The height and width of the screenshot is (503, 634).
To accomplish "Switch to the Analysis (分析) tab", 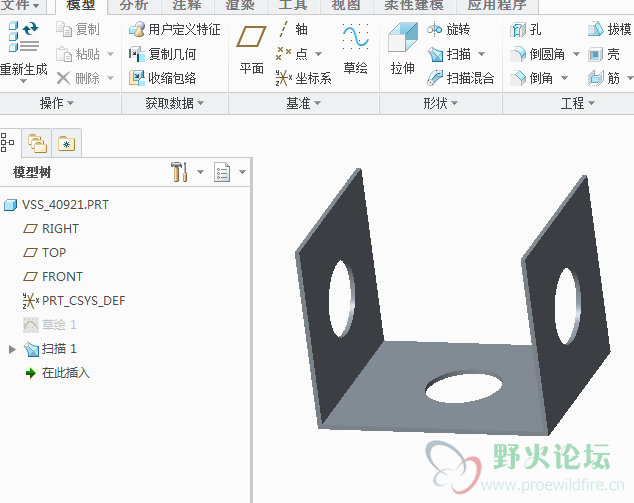I will 134,5.
